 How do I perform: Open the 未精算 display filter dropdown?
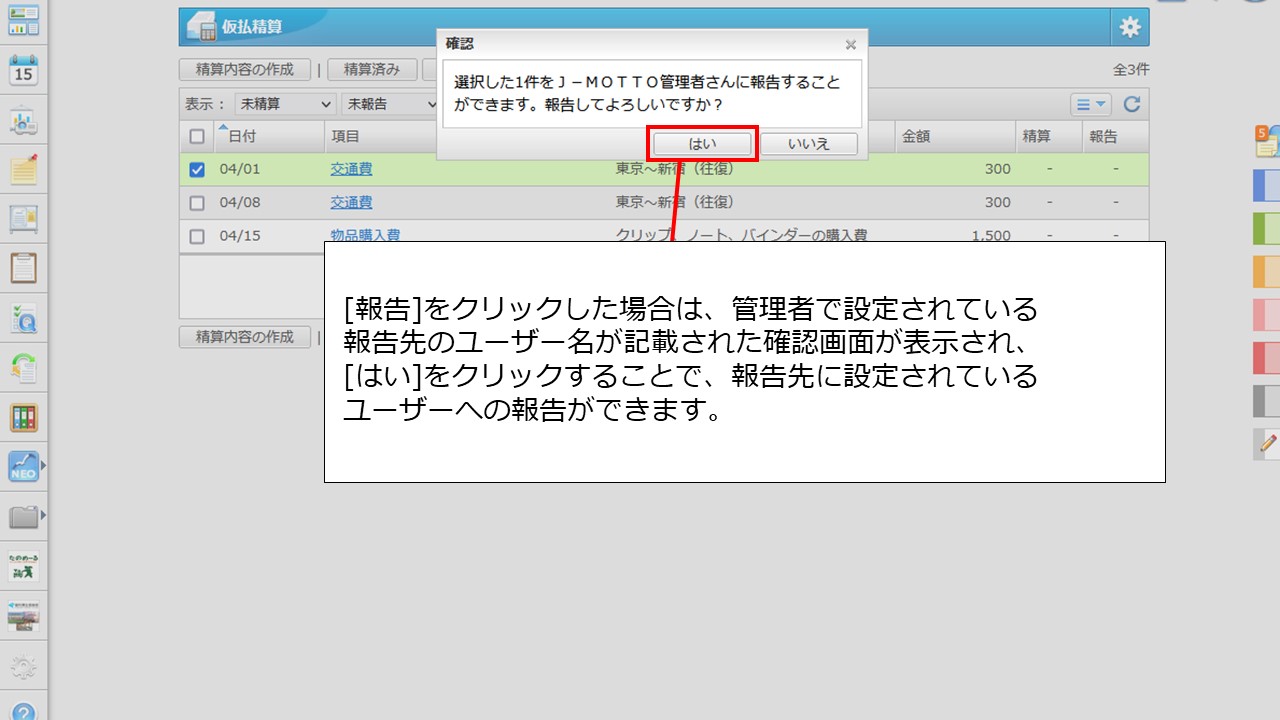pos(285,104)
